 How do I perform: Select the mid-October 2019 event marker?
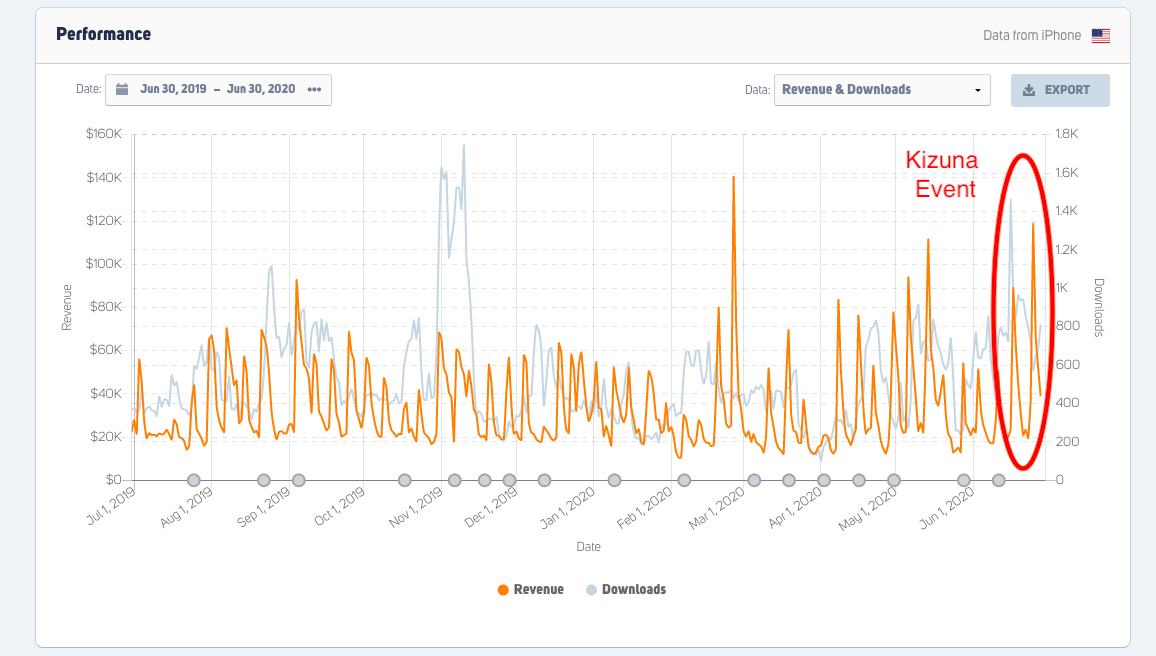(405, 480)
